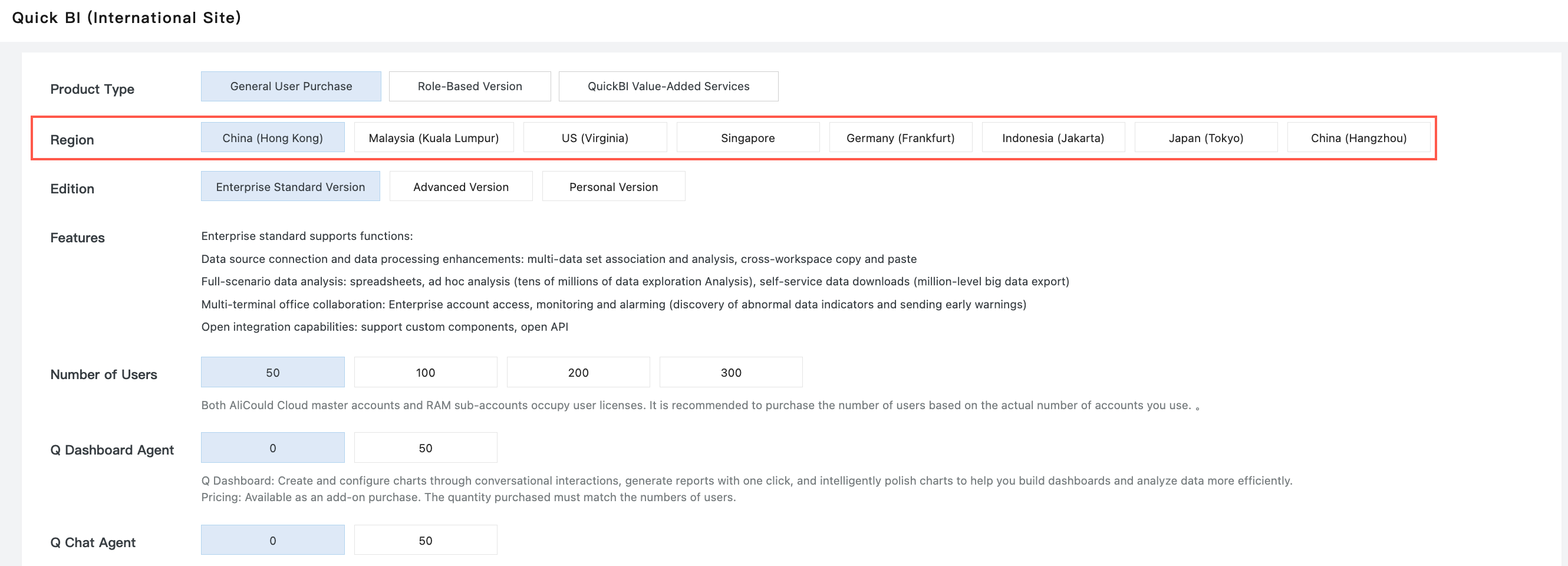Screen dimensions: 1568x566
Task: Set Q Dashboard Agent to 0
Action: point(273,447)
